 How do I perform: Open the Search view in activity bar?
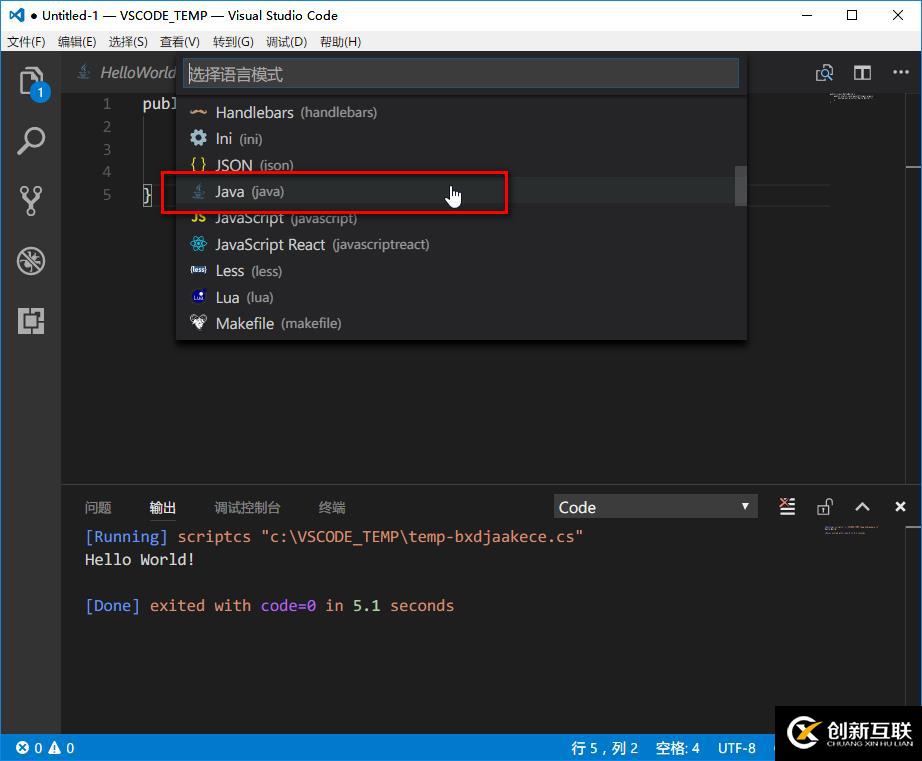click(x=31, y=141)
